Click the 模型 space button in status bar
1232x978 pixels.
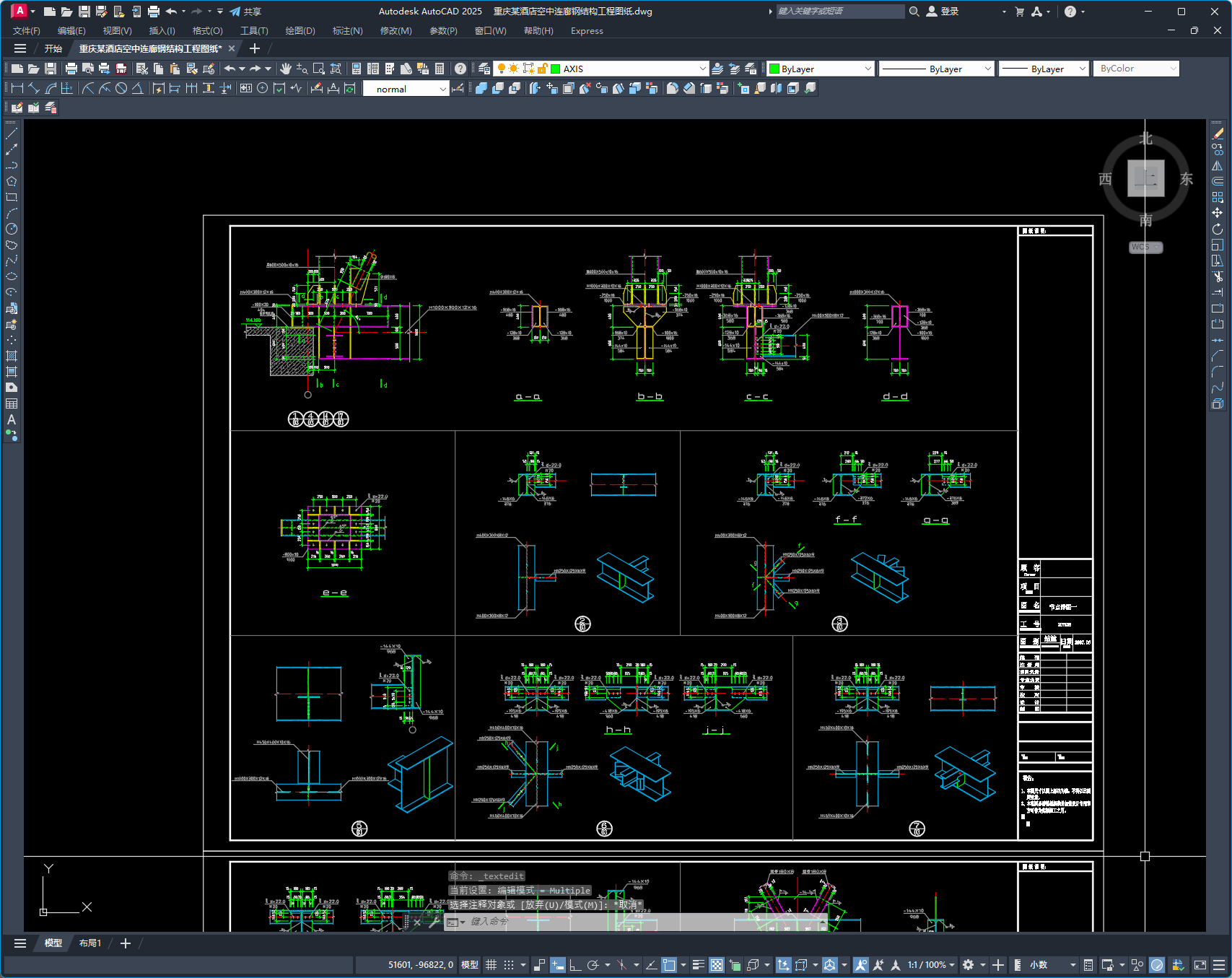tap(470, 965)
